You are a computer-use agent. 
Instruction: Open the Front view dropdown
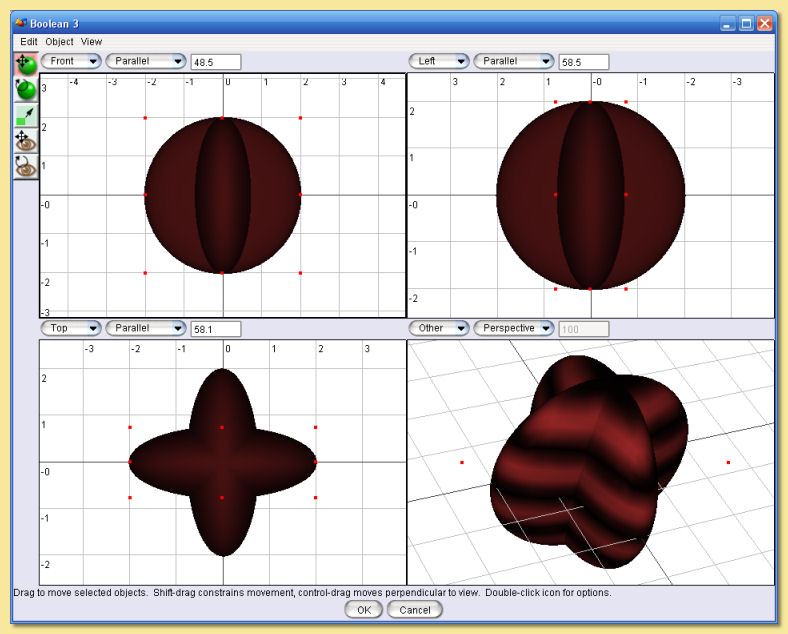coord(71,61)
